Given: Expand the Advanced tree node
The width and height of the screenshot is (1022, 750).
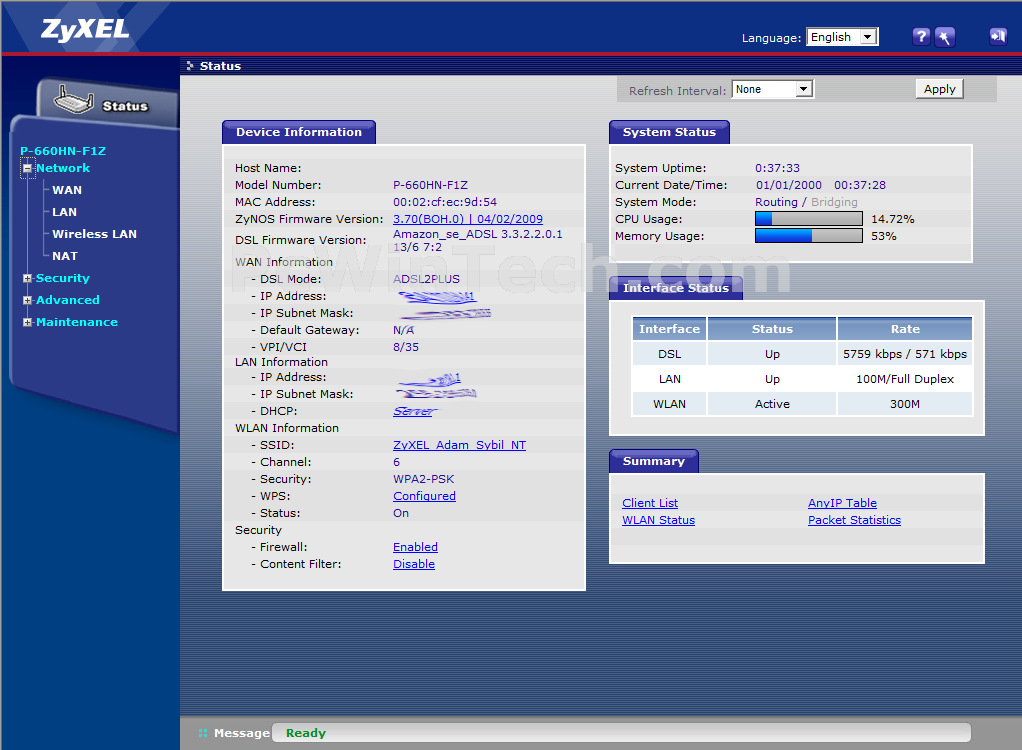Looking at the screenshot, I should pos(27,300).
